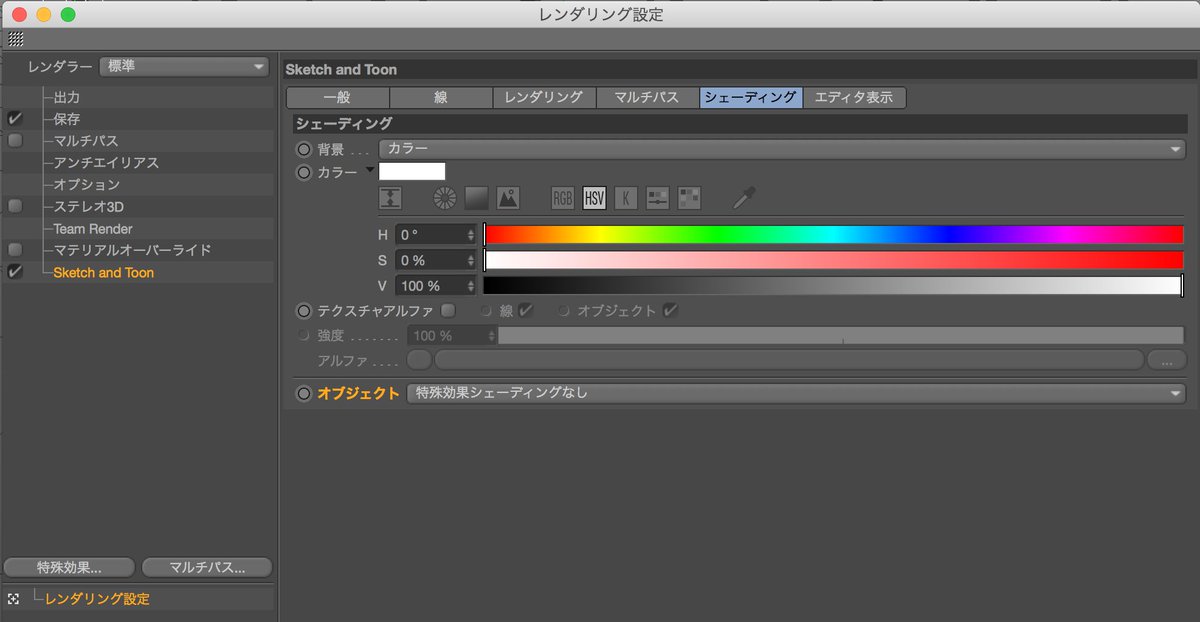
Task: Switch to the color wheel mode icon
Action: point(444,198)
